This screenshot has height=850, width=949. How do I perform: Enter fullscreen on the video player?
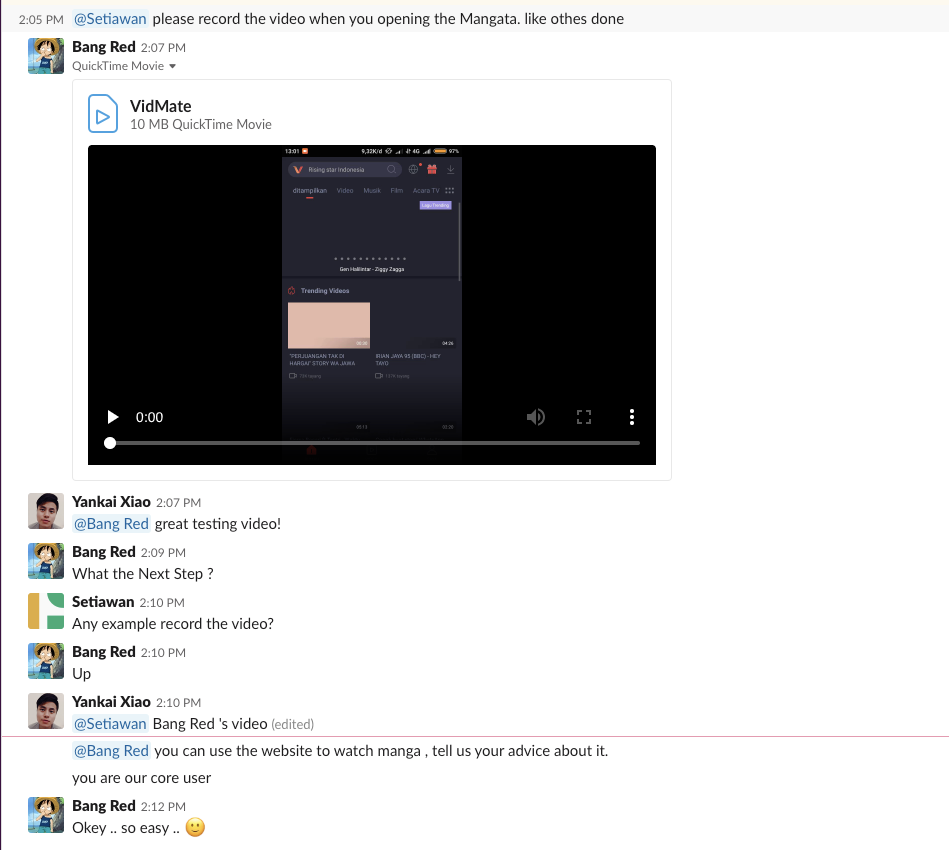click(x=583, y=417)
